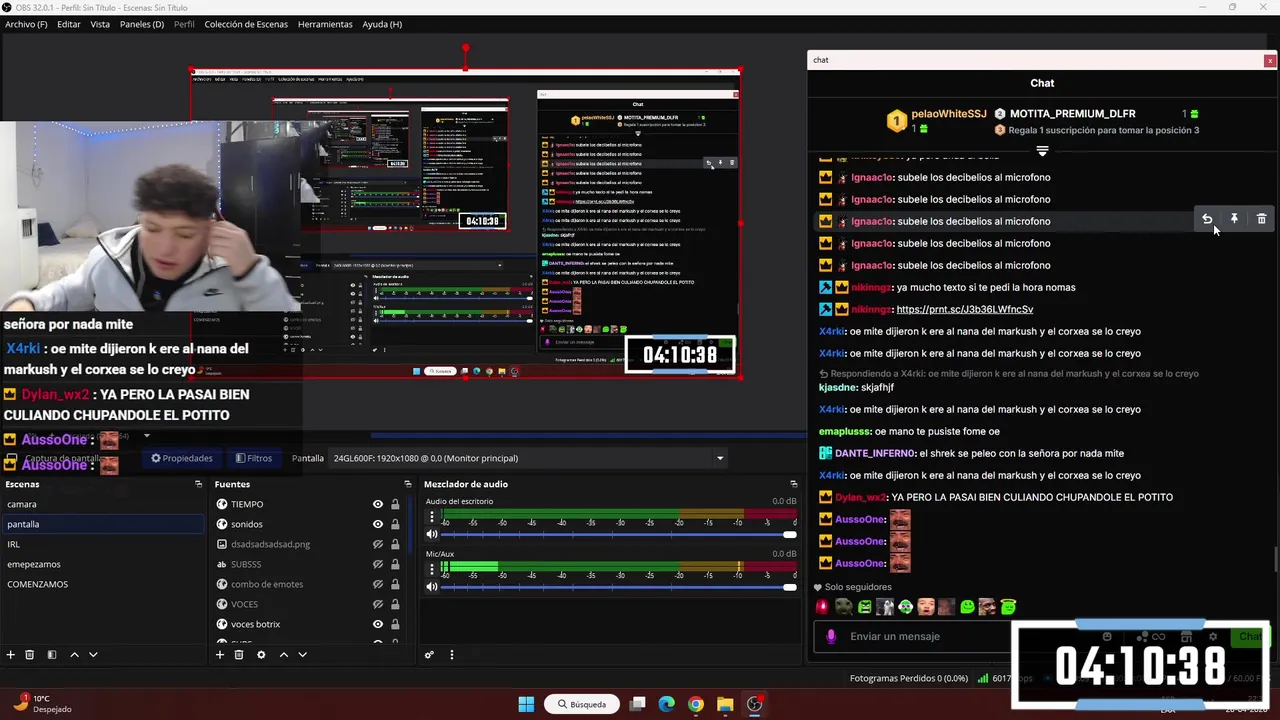
Task: Open source properties gear in Fuentes toolbar
Action: tap(261, 655)
